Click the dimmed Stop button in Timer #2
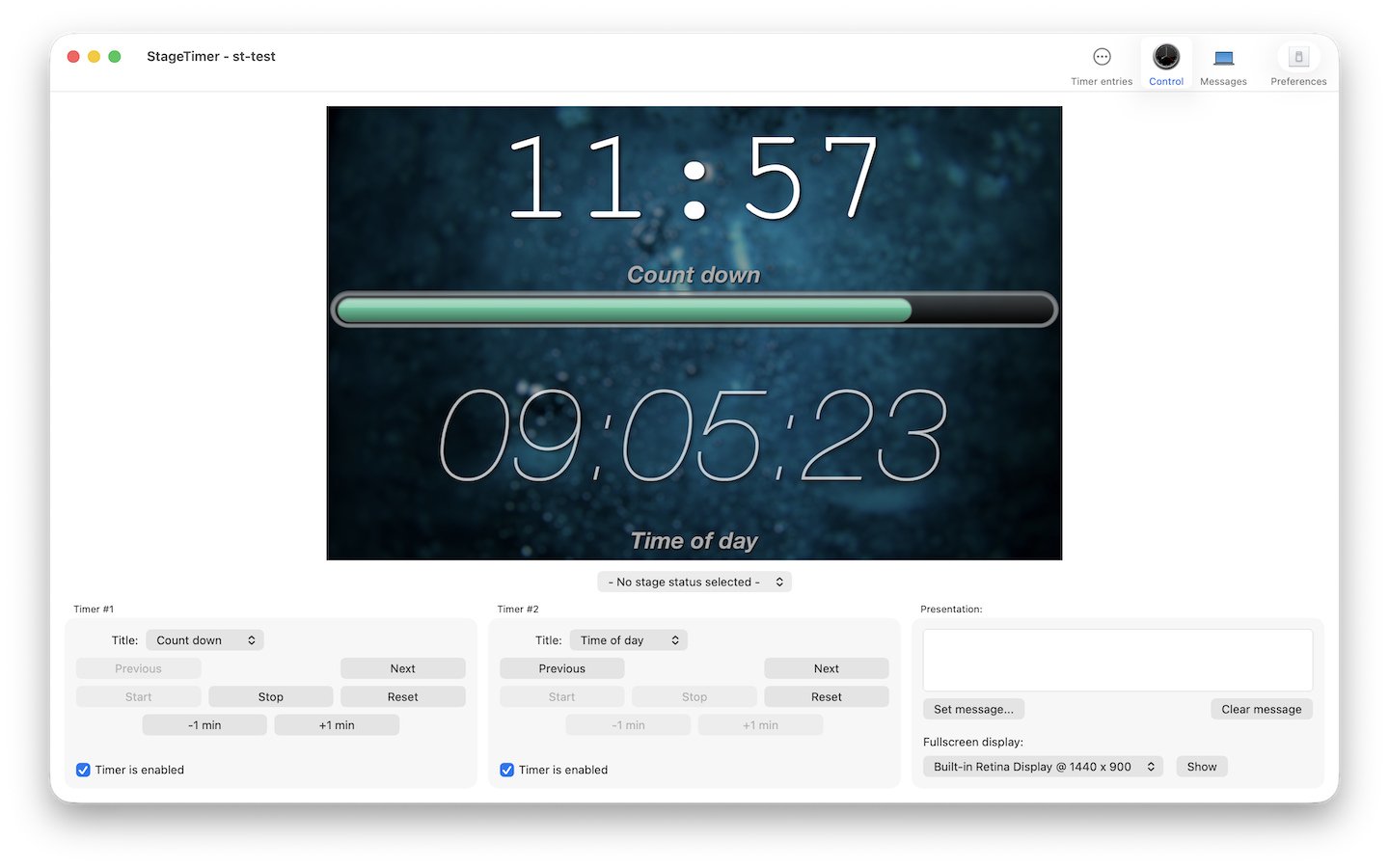Screen dimensions: 1389x868 coord(694,696)
